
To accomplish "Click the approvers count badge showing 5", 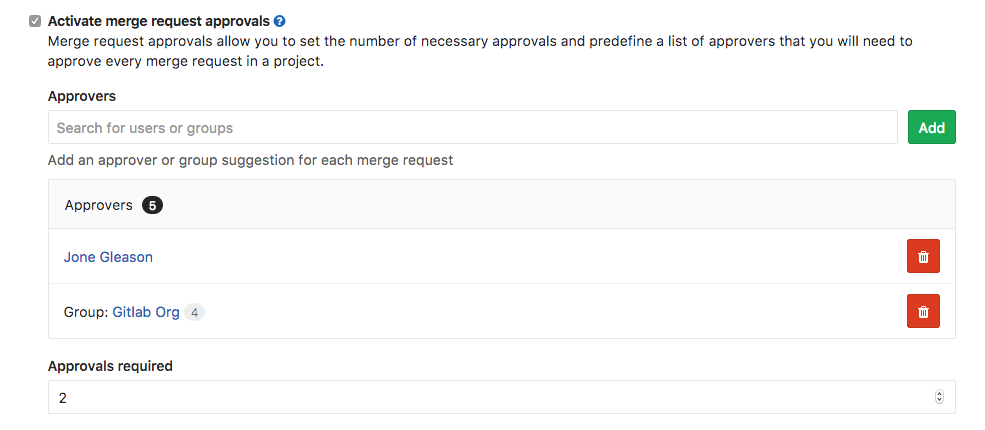I will (x=152, y=205).
